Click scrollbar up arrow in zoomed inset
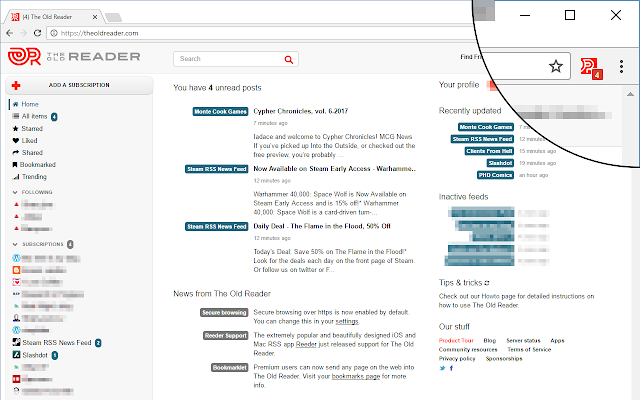Image resolution: width=640 pixels, height=400 pixels. click(x=630, y=94)
